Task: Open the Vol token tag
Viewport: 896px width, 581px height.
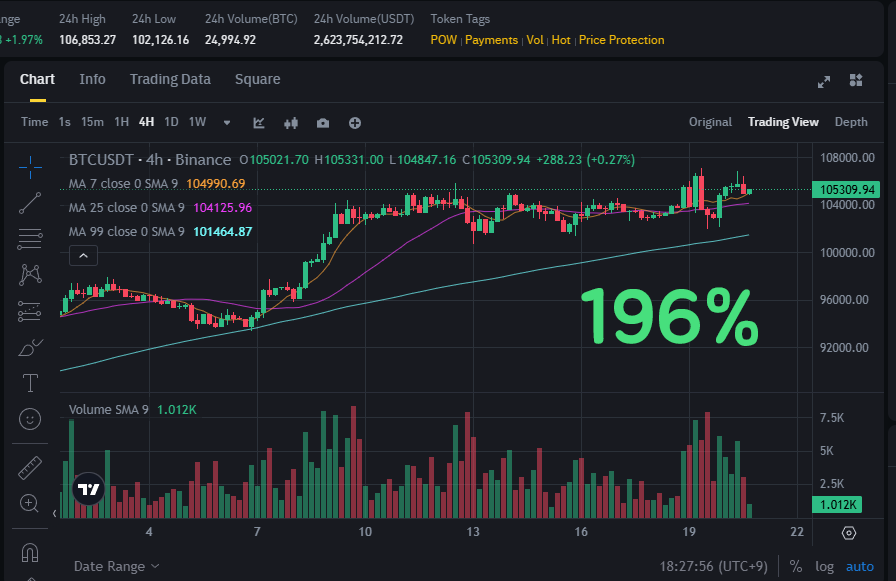Action: coord(535,40)
